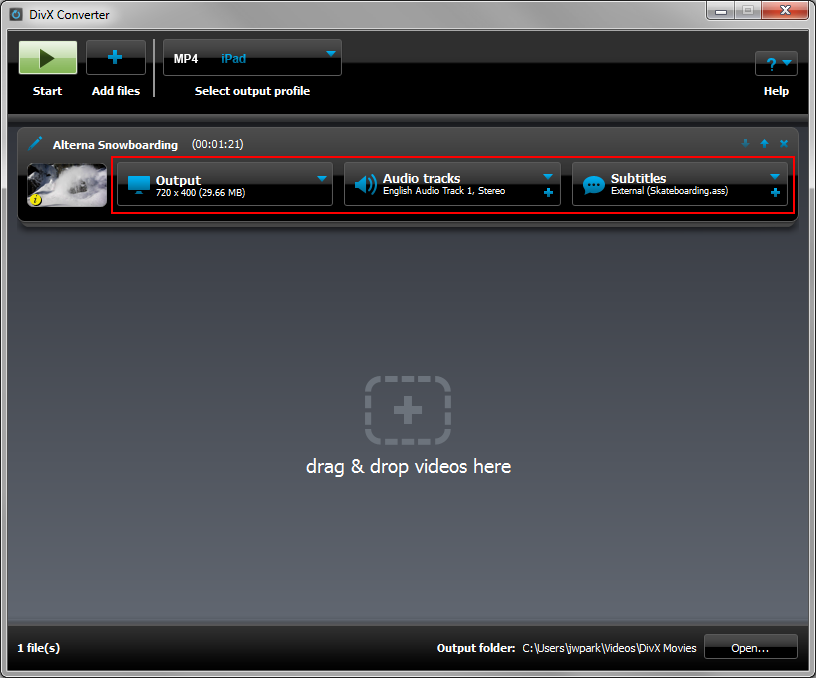Screen dimensions: 816x678
Task: Open the Help question mark menu
Action: 776,63
